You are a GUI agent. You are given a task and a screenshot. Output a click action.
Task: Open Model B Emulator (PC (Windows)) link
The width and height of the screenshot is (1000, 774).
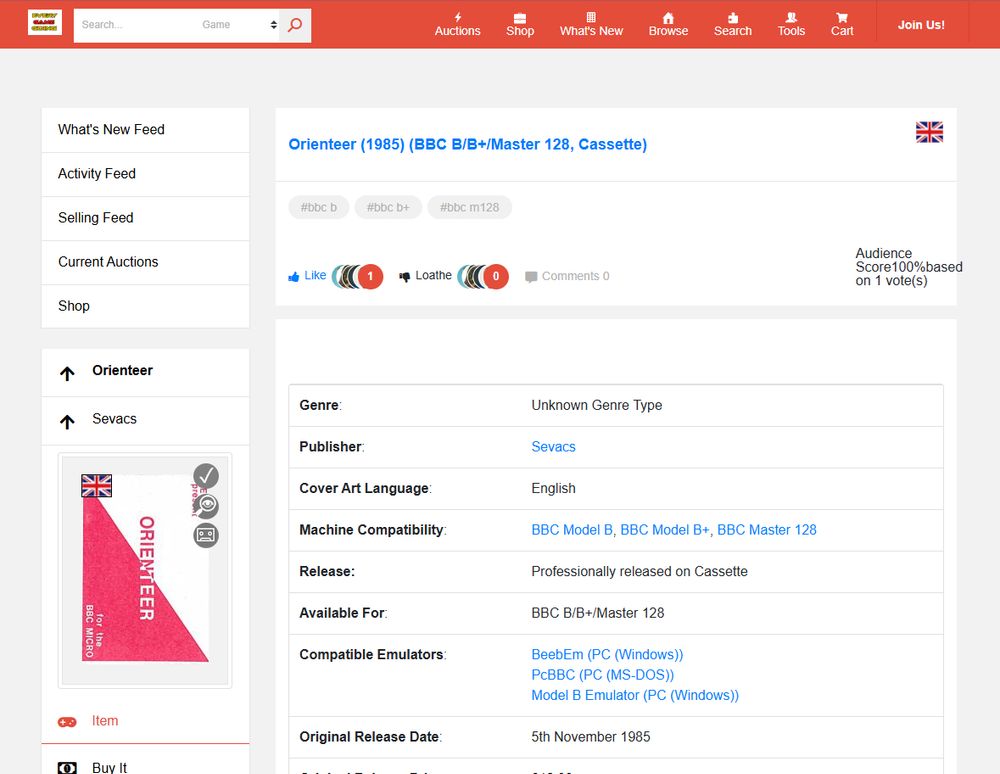click(x=635, y=695)
